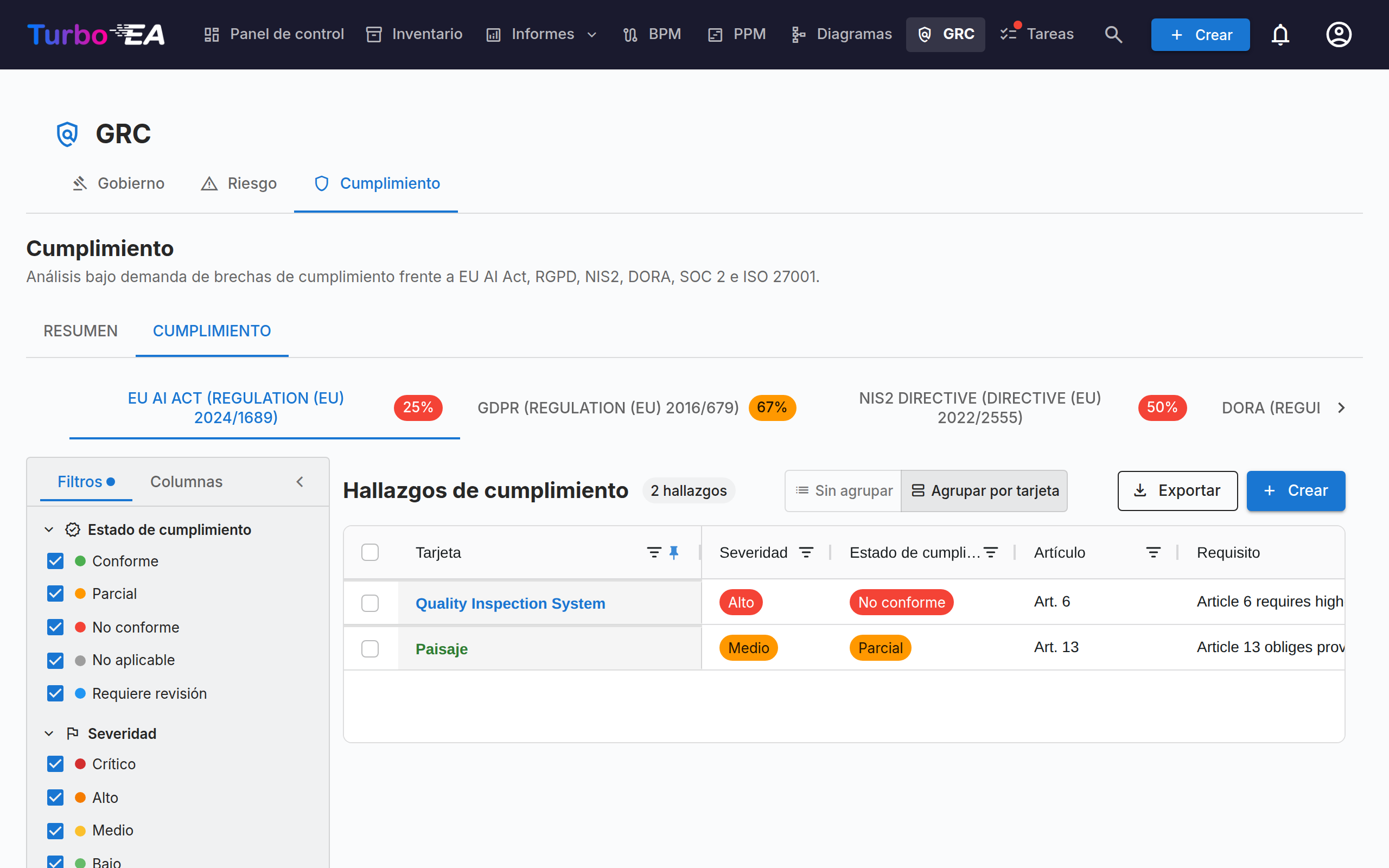Switch to the Riesgo tab
1389x868 pixels.
(238, 183)
